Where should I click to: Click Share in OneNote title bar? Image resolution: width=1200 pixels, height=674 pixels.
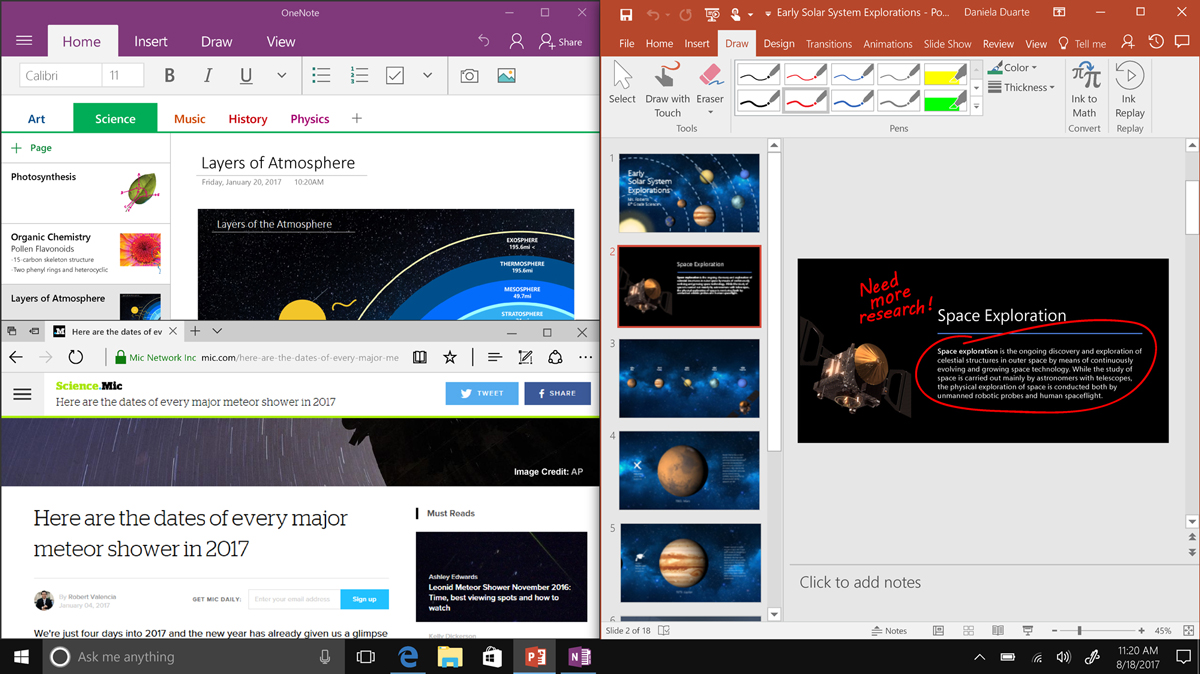[x=560, y=41]
